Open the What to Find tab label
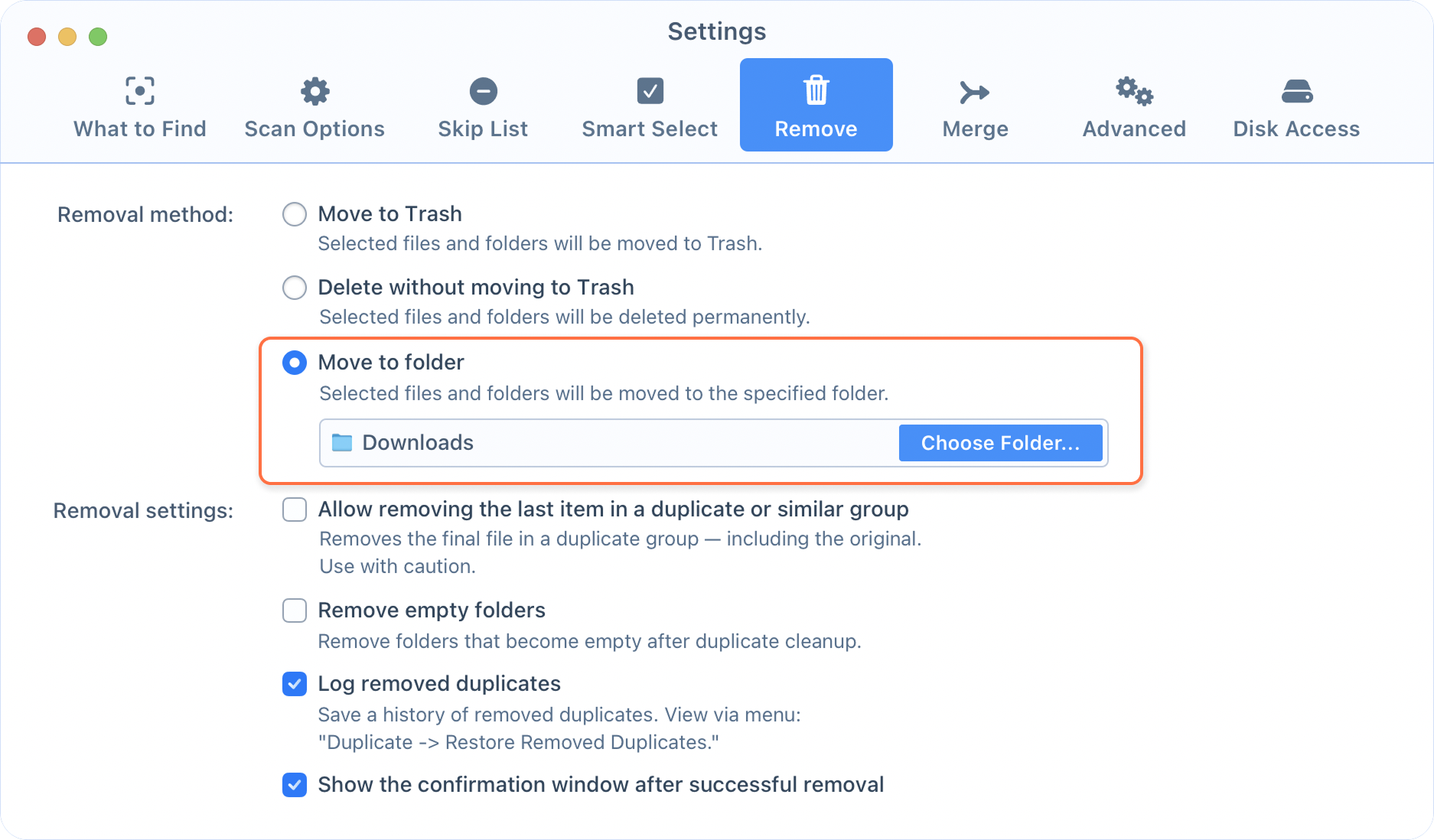Viewport: 1434px width, 840px height. click(x=140, y=129)
